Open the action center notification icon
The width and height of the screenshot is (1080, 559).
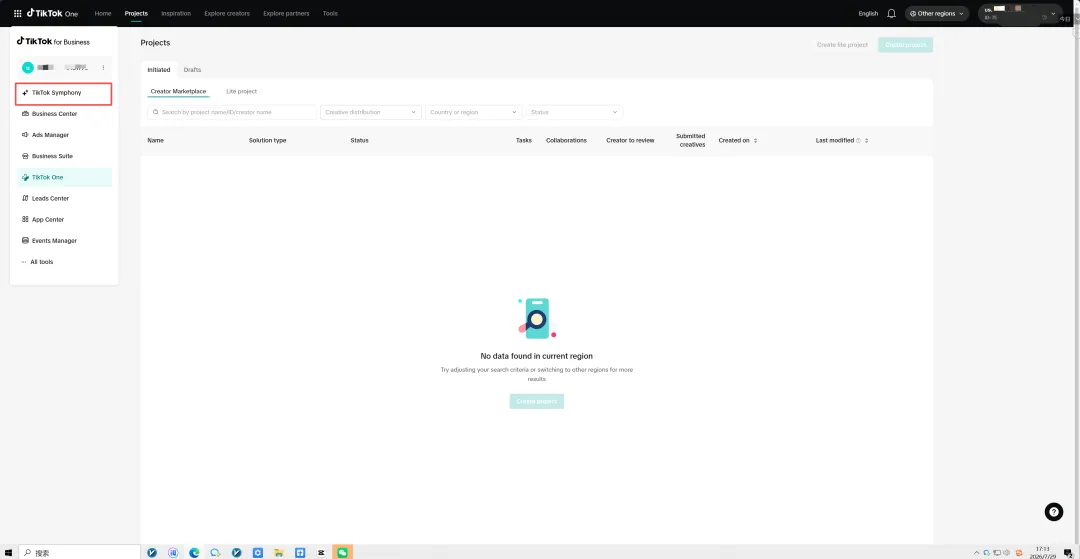tap(1068, 552)
